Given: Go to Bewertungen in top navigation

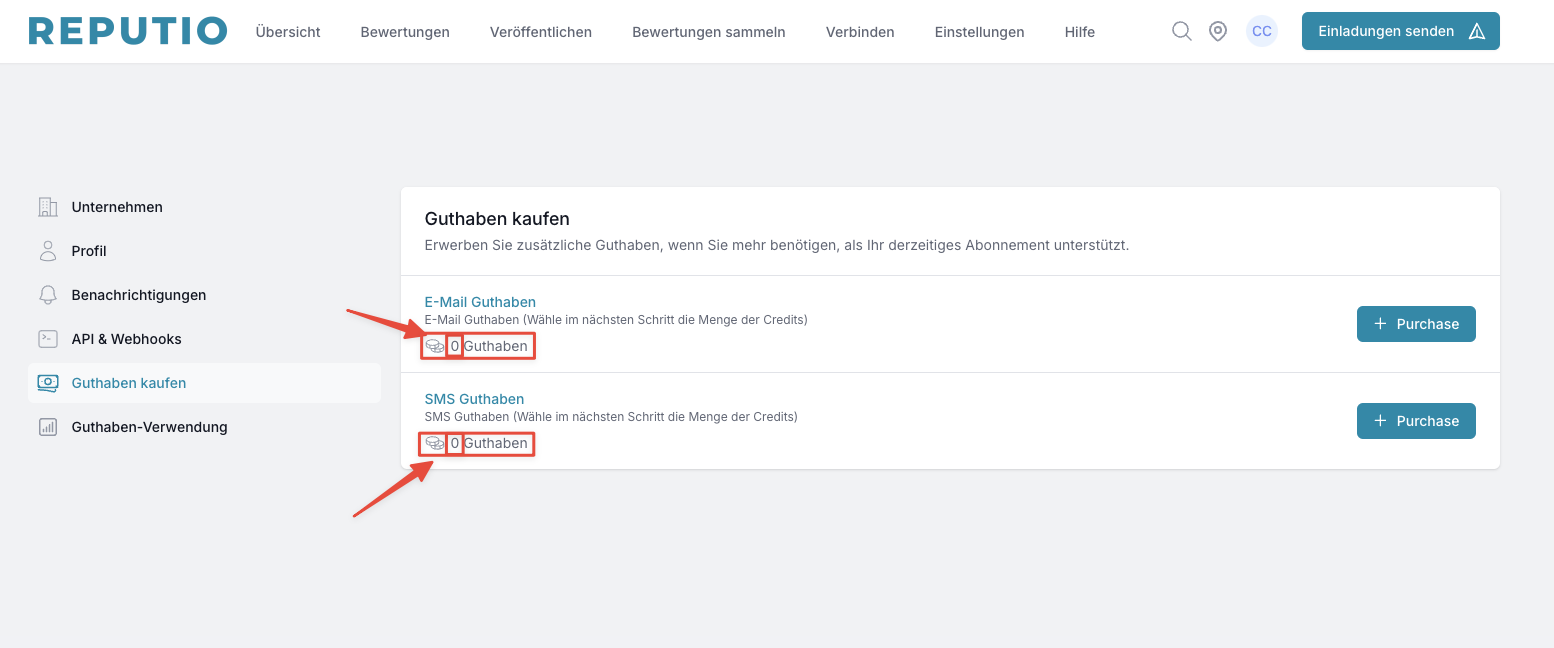Looking at the screenshot, I should point(405,32).
